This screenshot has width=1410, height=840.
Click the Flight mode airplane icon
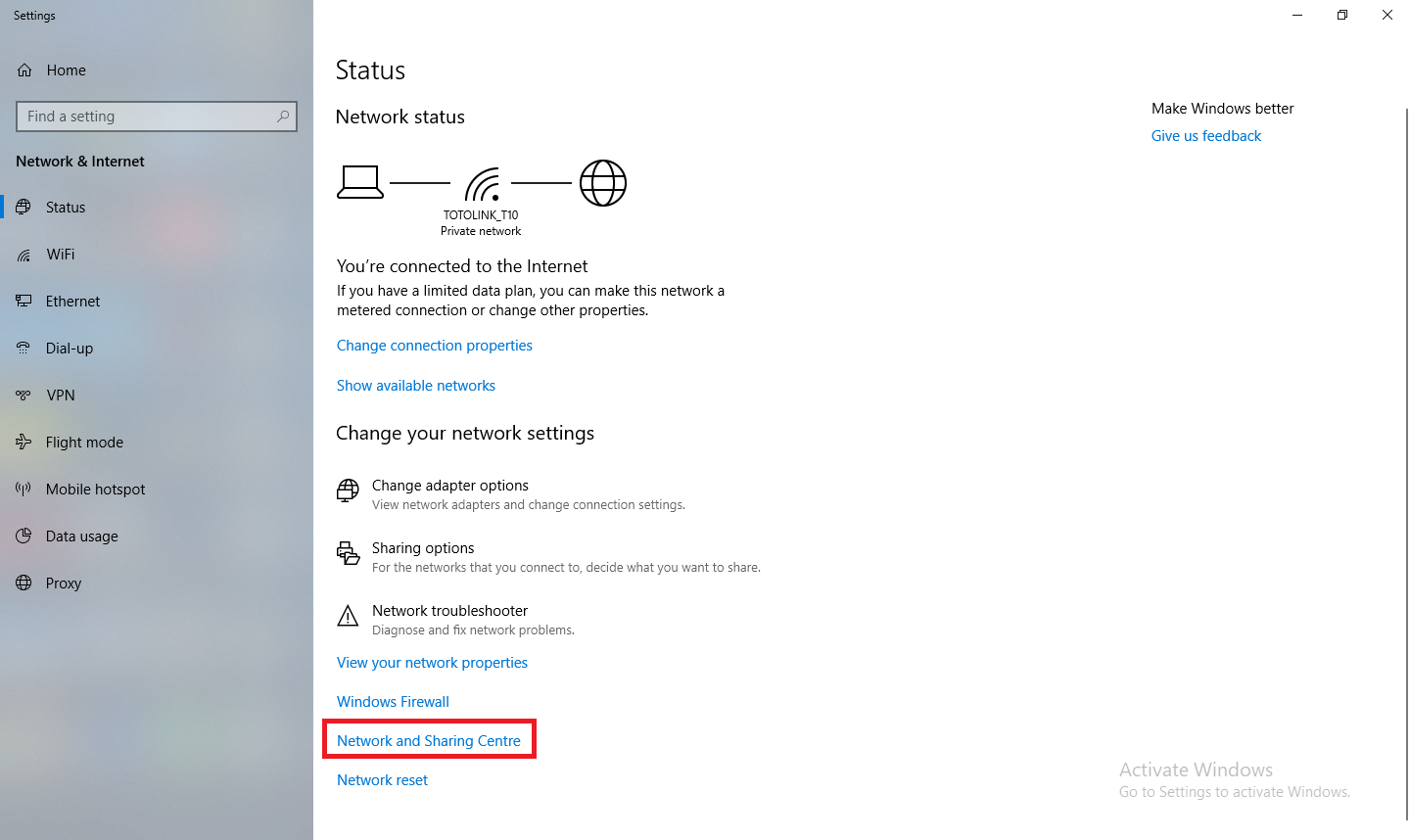click(x=23, y=443)
